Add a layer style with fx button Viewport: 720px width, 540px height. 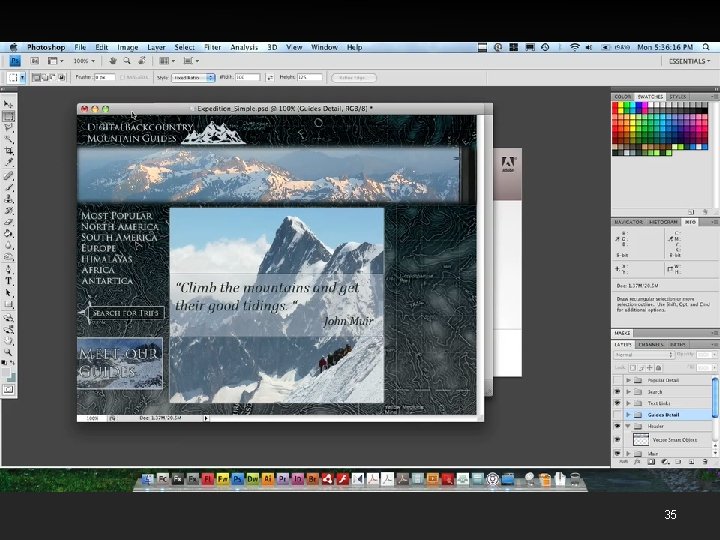coord(637,462)
